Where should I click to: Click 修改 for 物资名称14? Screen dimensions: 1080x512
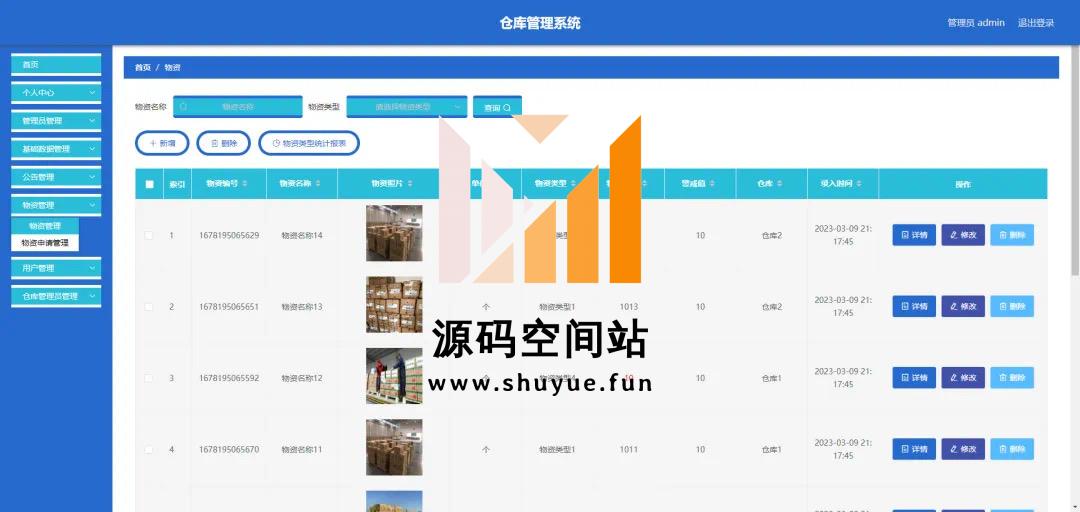tap(963, 235)
